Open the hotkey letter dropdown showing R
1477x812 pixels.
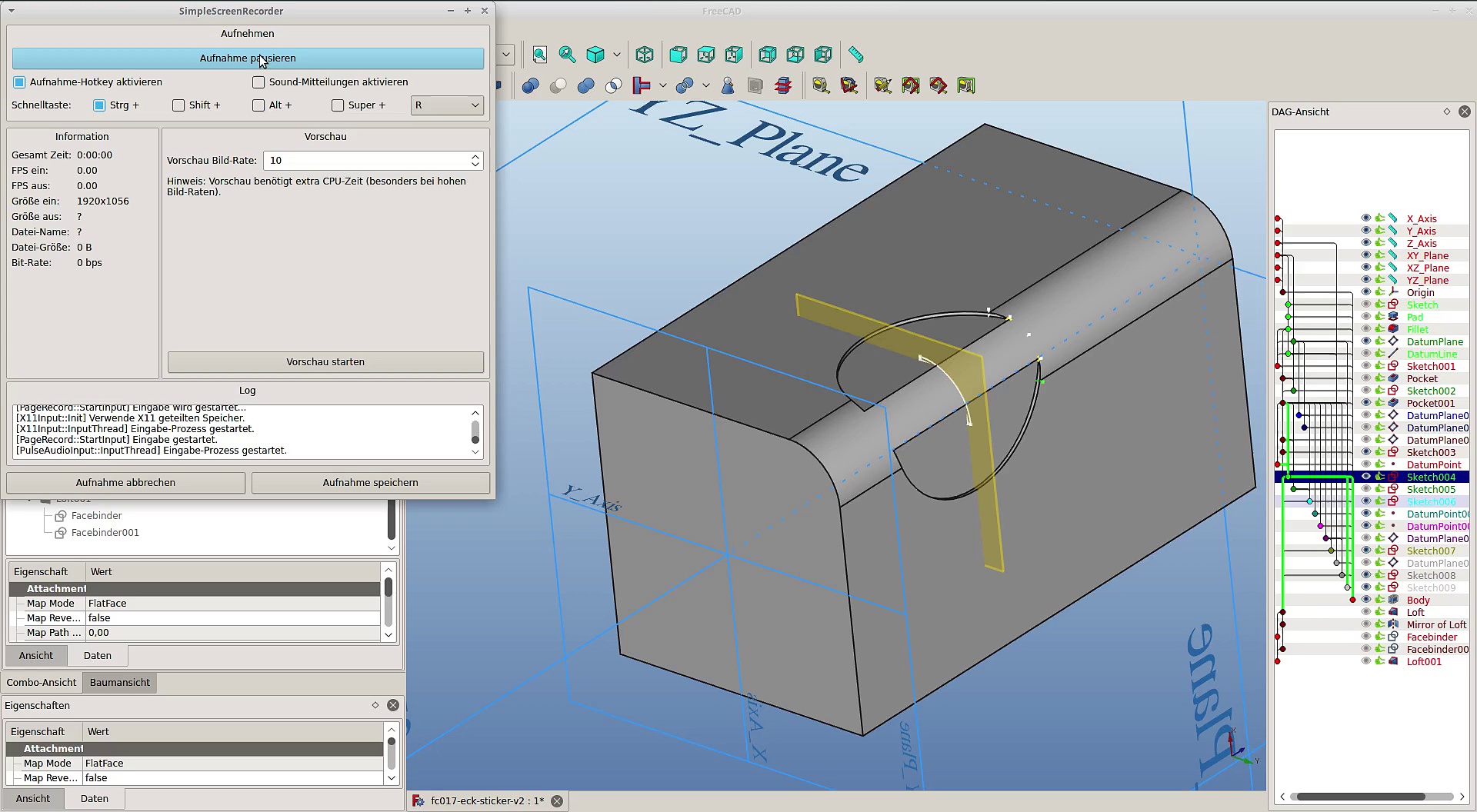447,105
